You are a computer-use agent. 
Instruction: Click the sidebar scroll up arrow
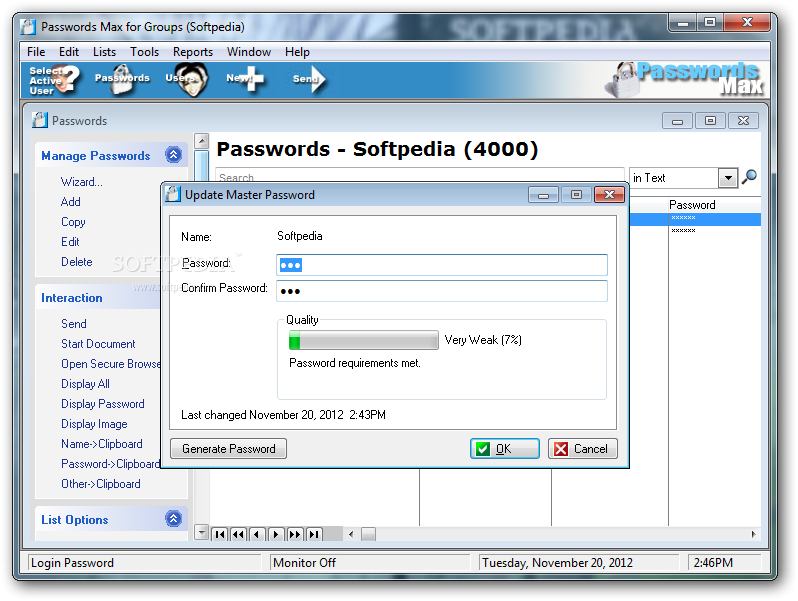pos(202,140)
